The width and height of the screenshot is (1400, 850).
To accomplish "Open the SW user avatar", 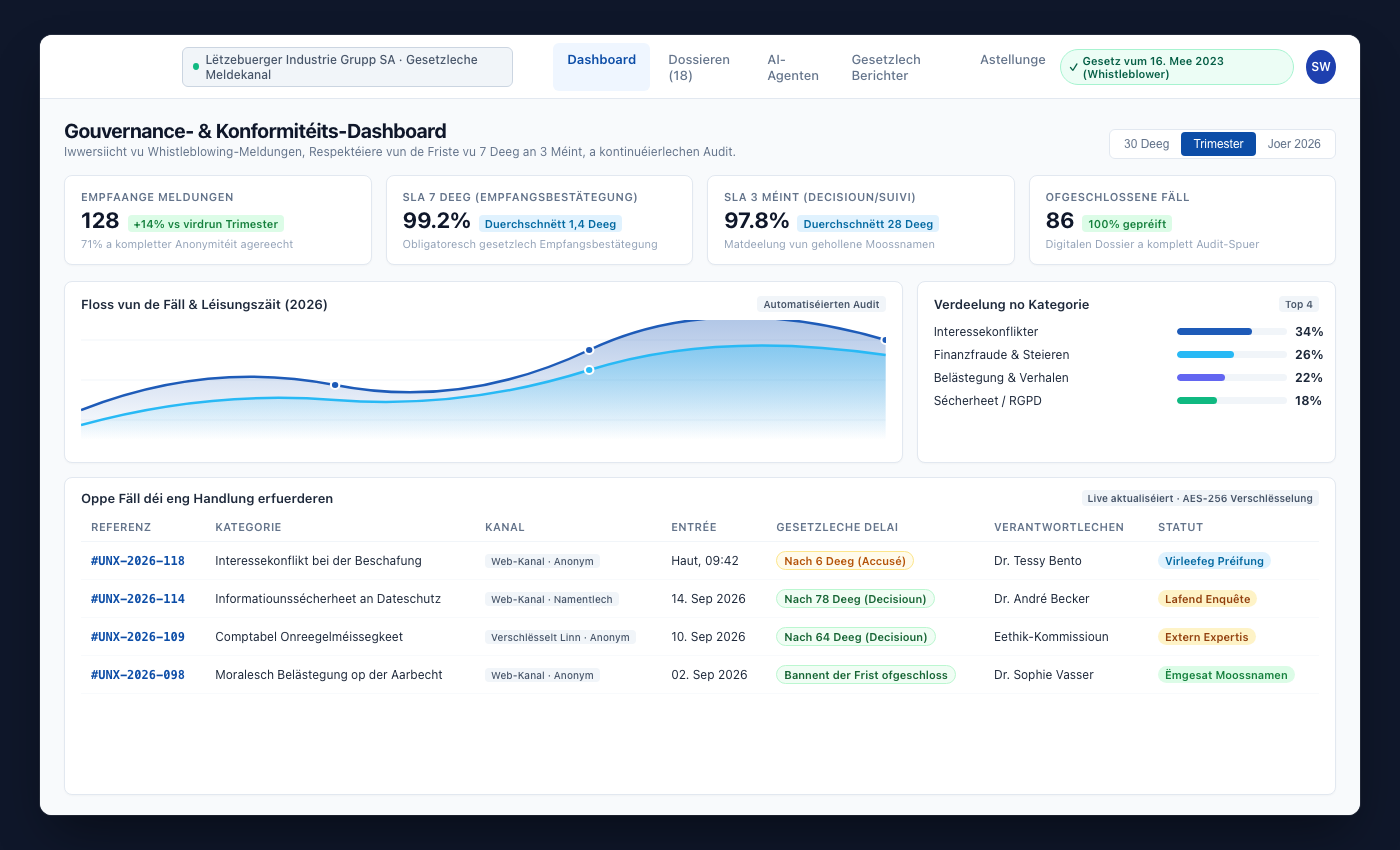I will pos(1321,67).
